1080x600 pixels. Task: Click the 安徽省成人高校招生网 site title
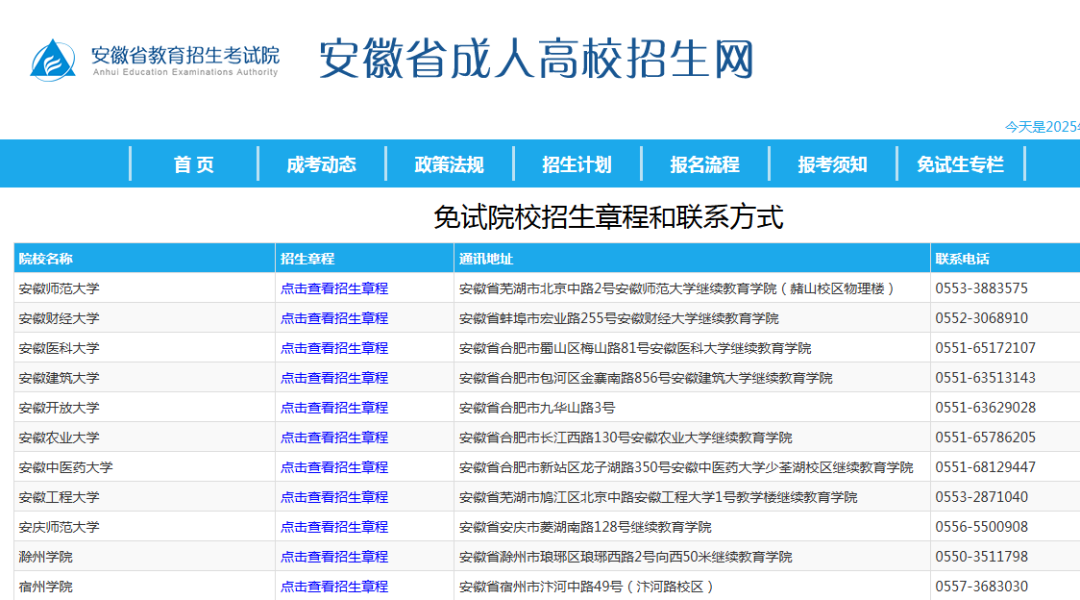coord(536,59)
